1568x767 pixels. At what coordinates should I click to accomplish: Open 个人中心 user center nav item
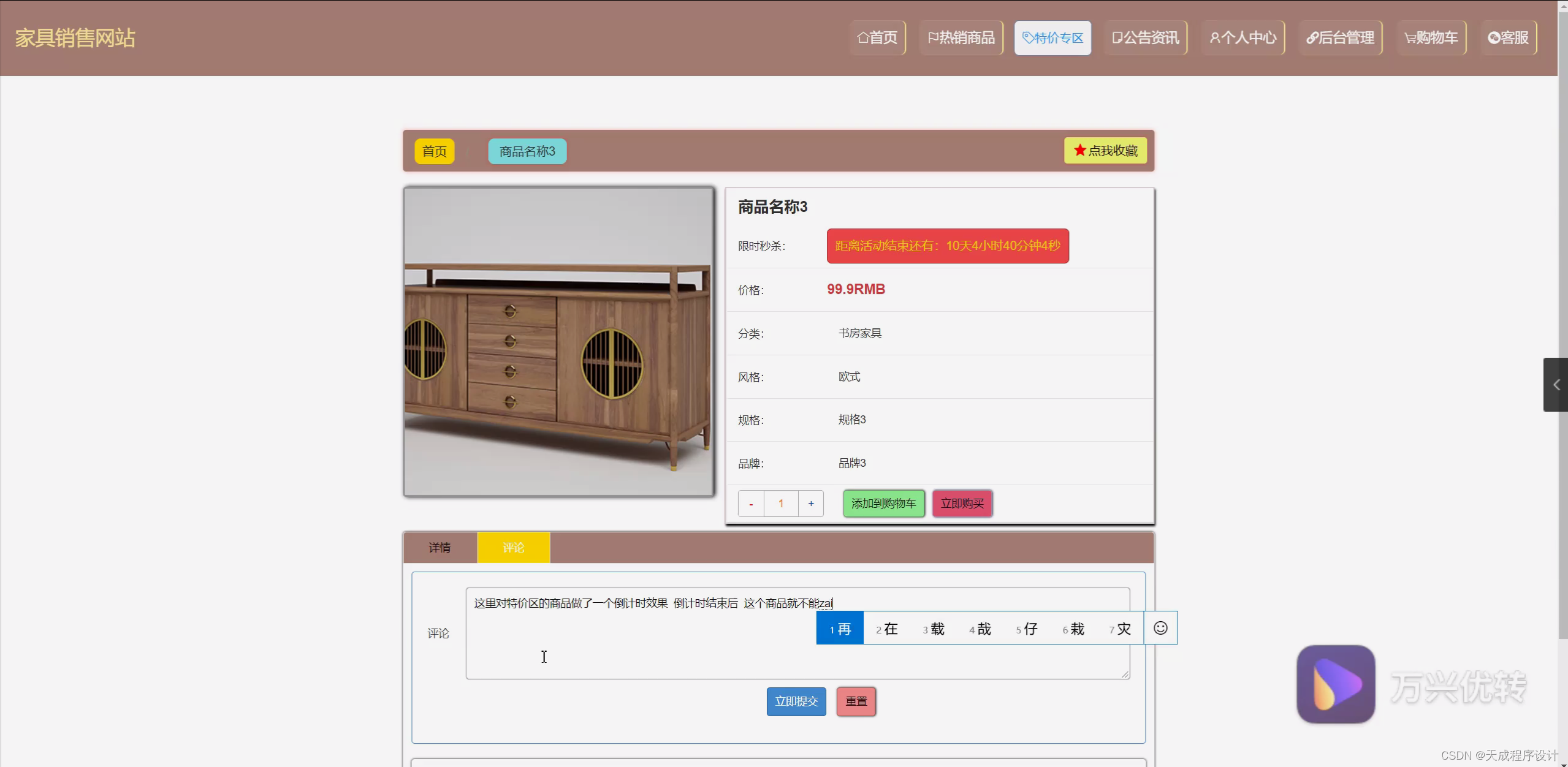(1243, 38)
